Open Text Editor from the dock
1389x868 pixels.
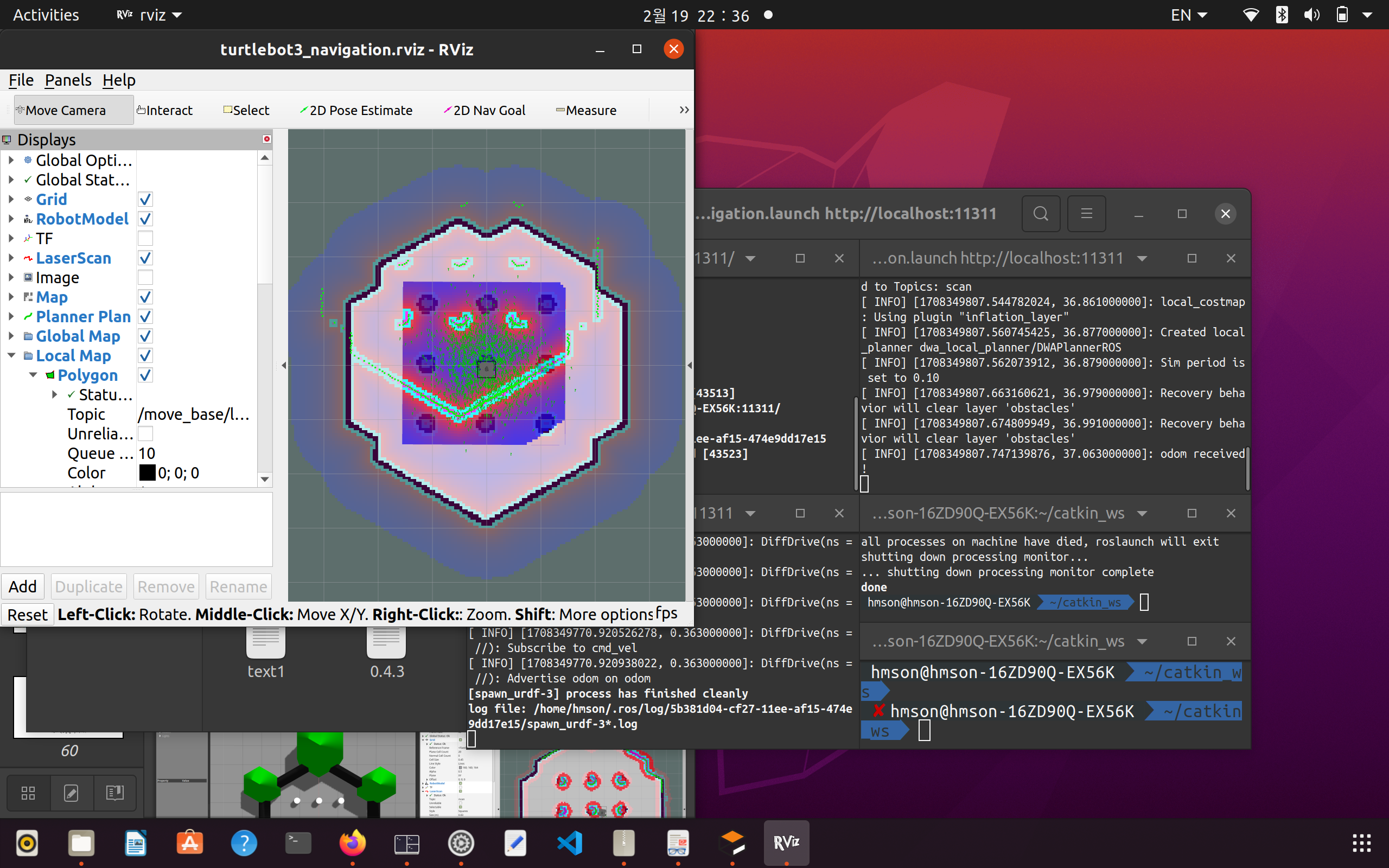pos(515,843)
